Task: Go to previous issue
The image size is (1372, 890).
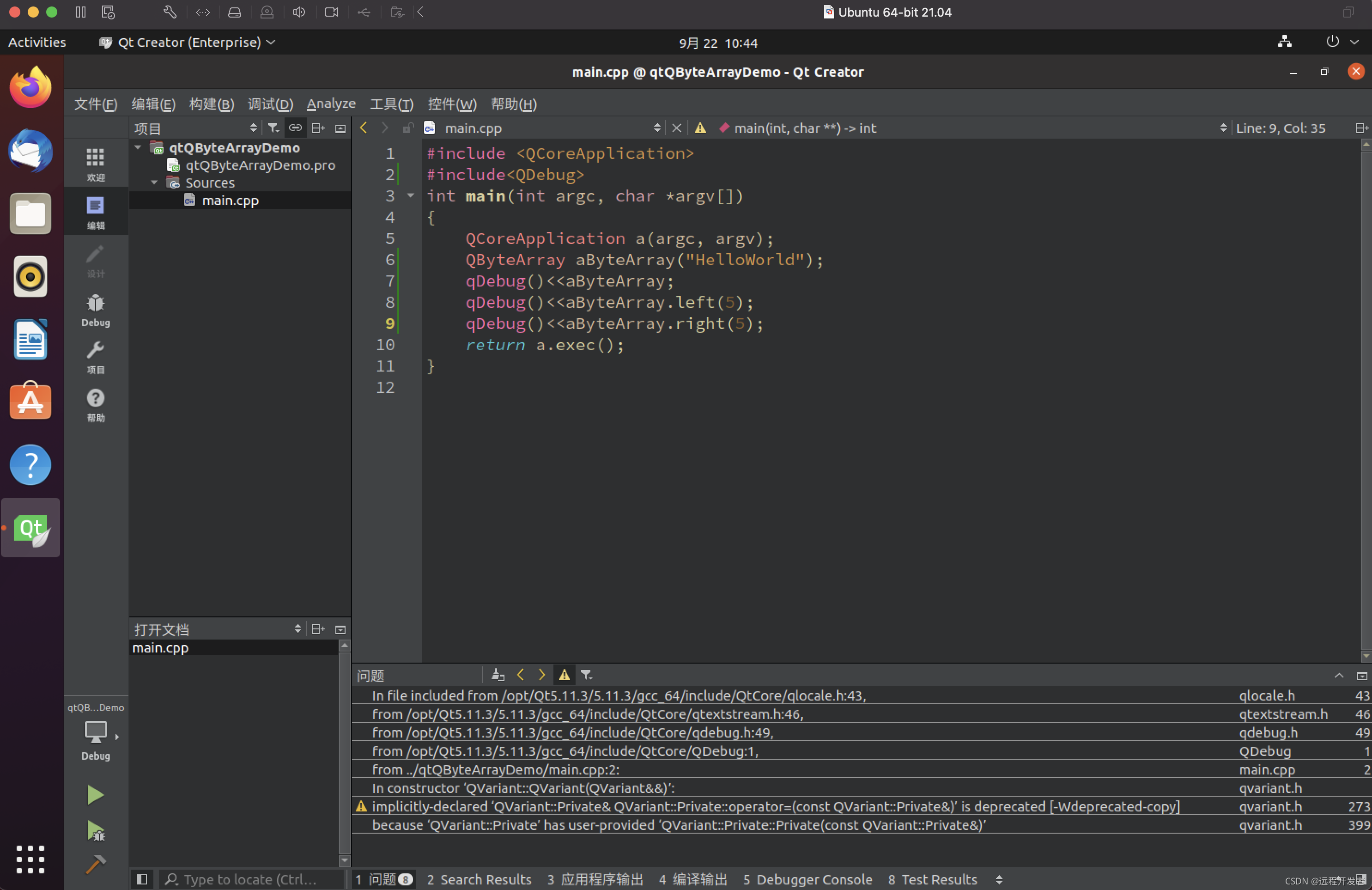Action: click(521, 675)
